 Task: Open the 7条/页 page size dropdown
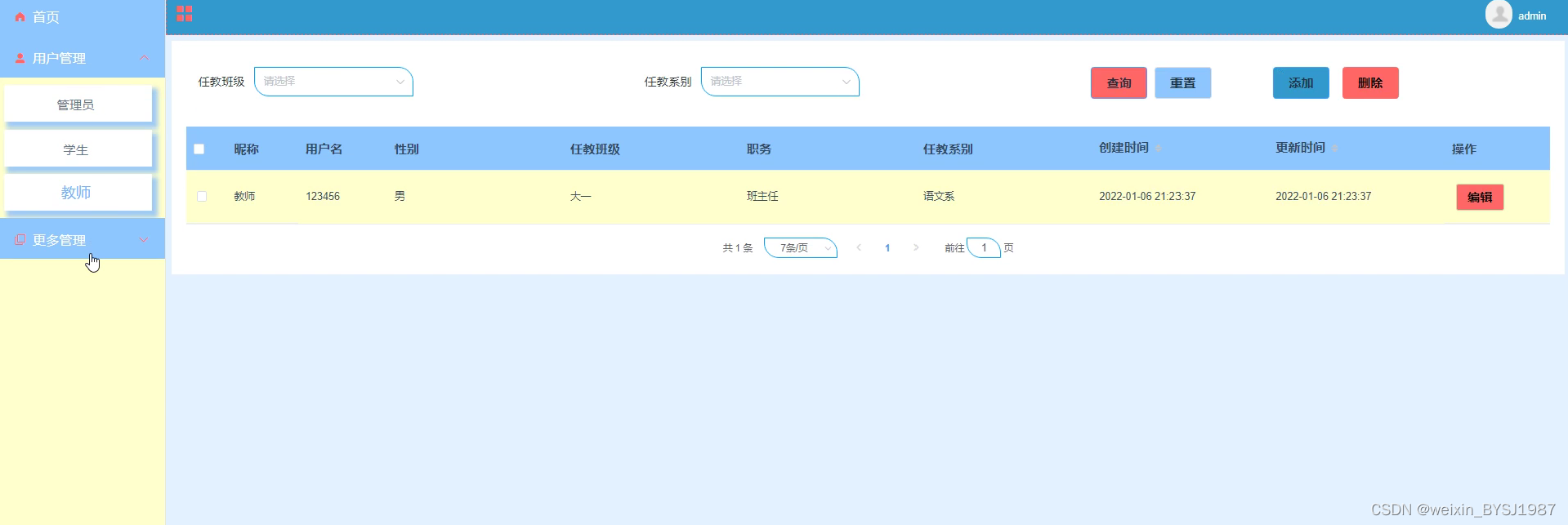click(801, 247)
